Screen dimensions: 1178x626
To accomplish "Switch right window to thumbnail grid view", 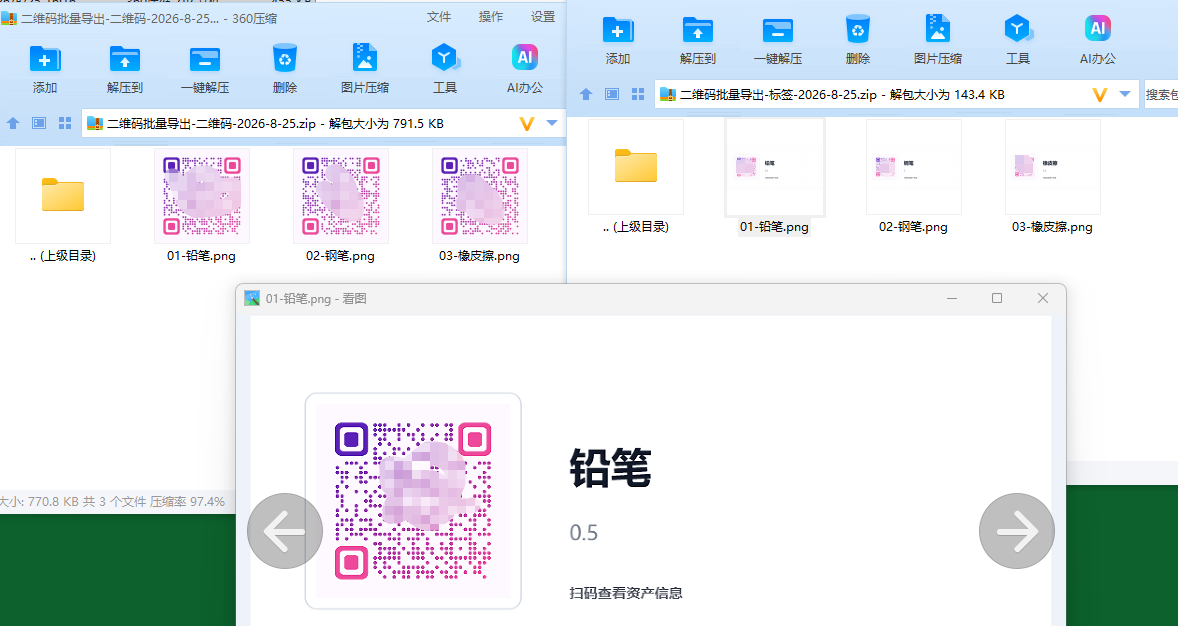I will (x=638, y=94).
